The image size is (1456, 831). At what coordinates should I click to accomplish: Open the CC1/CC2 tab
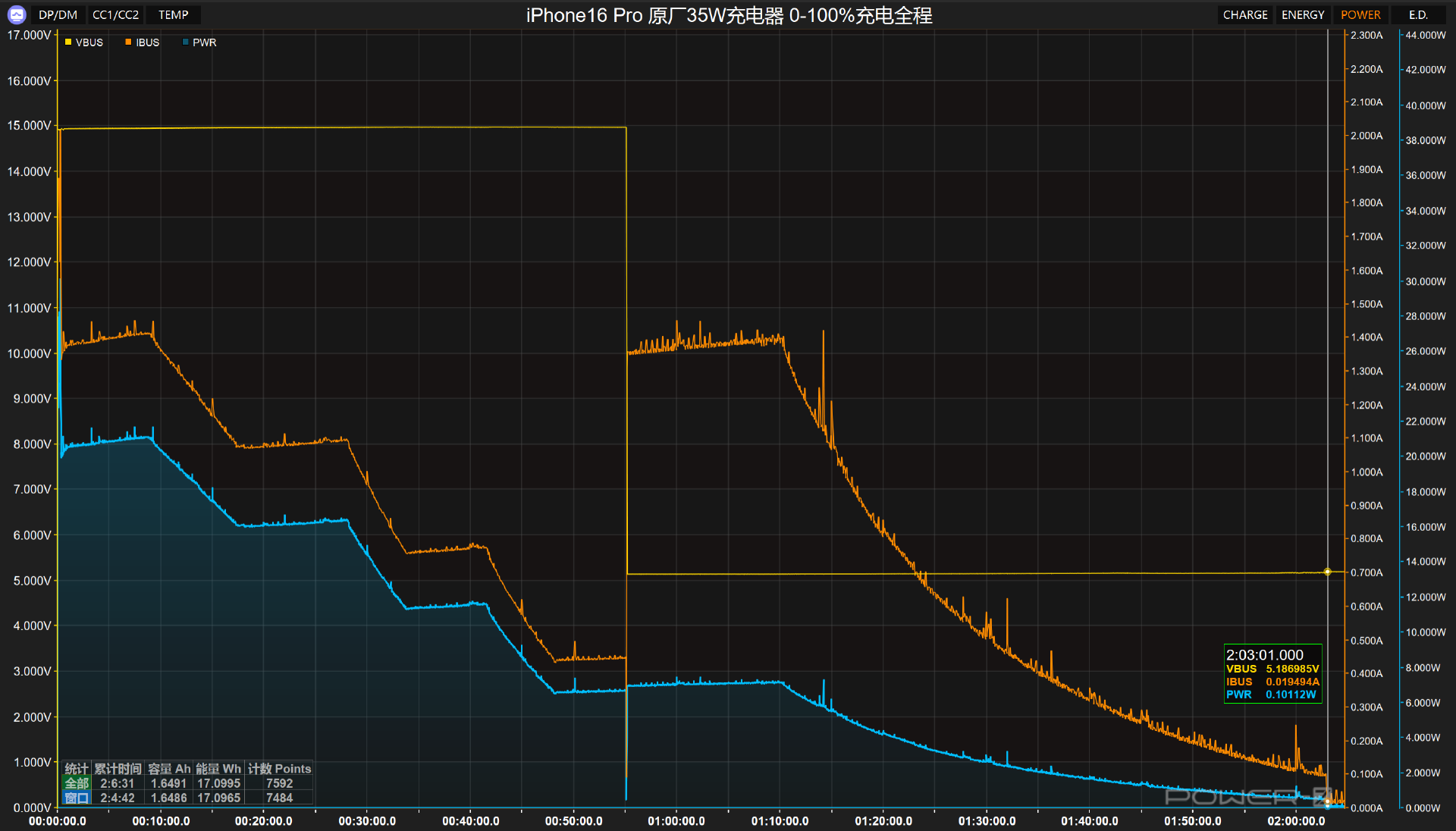pos(115,14)
